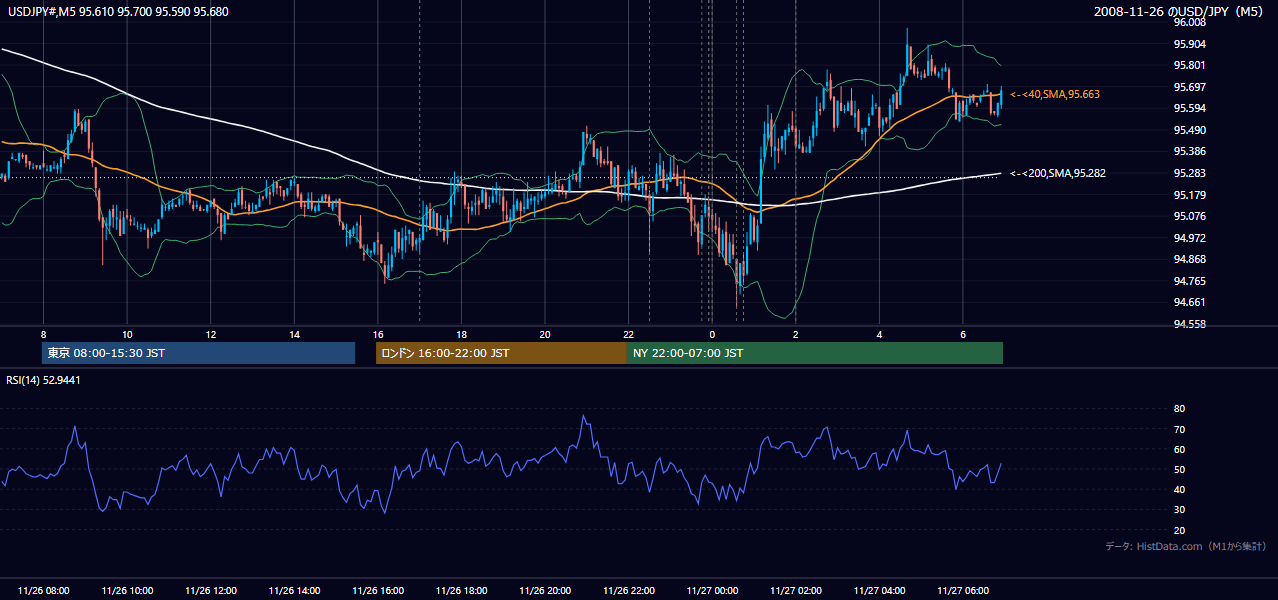This screenshot has height=600, width=1278.
Task: Click the 11/26 08:00 date label
Action: coord(43,591)
